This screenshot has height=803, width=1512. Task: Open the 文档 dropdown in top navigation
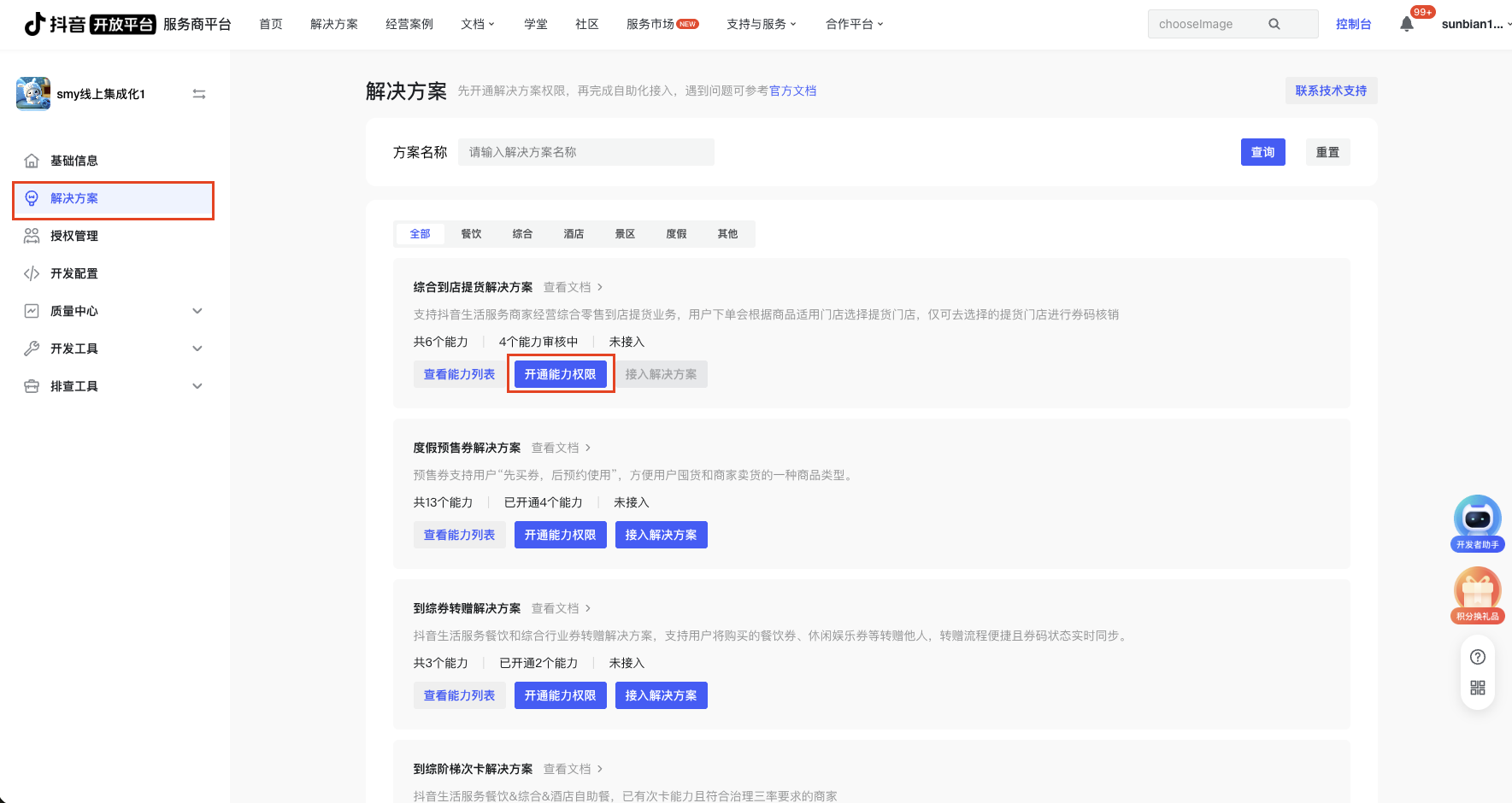pyautogui.click(x=477, y=24)
